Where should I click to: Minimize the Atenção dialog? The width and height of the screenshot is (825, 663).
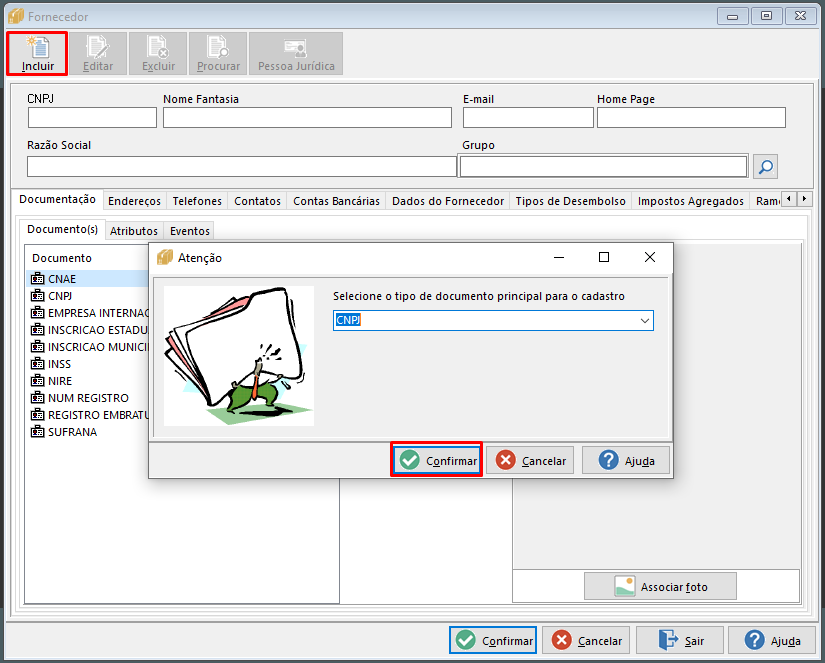coord(559,257)
